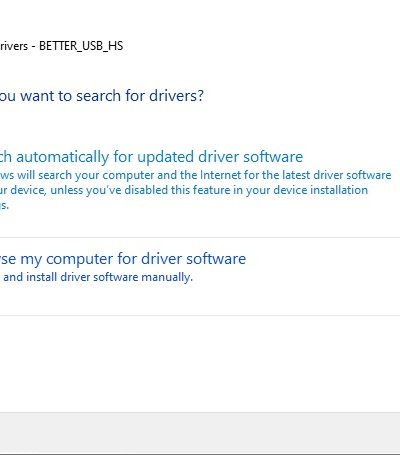
Task: Click empty white area below browse option
Action: click(x=200, y=363)
